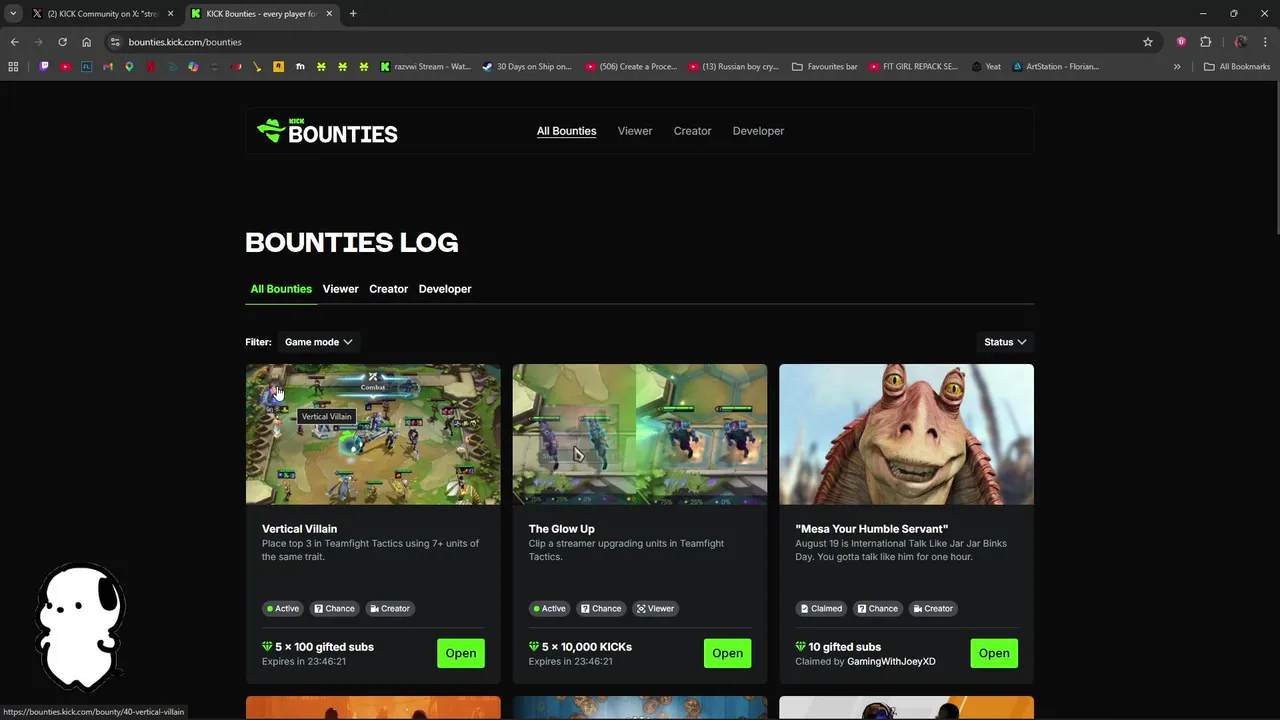Expand the Status dropdown
This screenshot has height=720, width=1280.
(1005, 342)
